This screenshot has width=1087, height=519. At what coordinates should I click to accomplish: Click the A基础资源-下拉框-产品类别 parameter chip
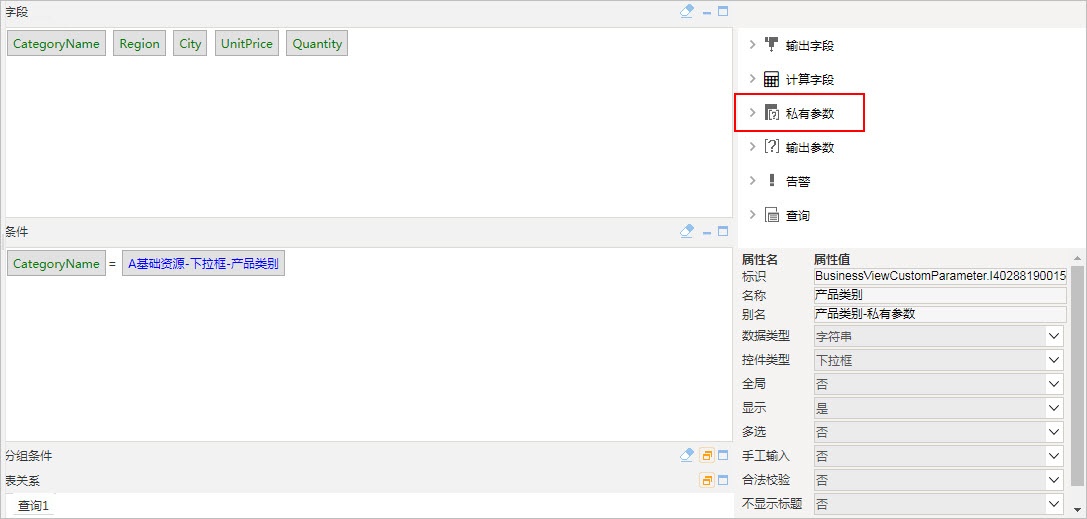(203, 263)
